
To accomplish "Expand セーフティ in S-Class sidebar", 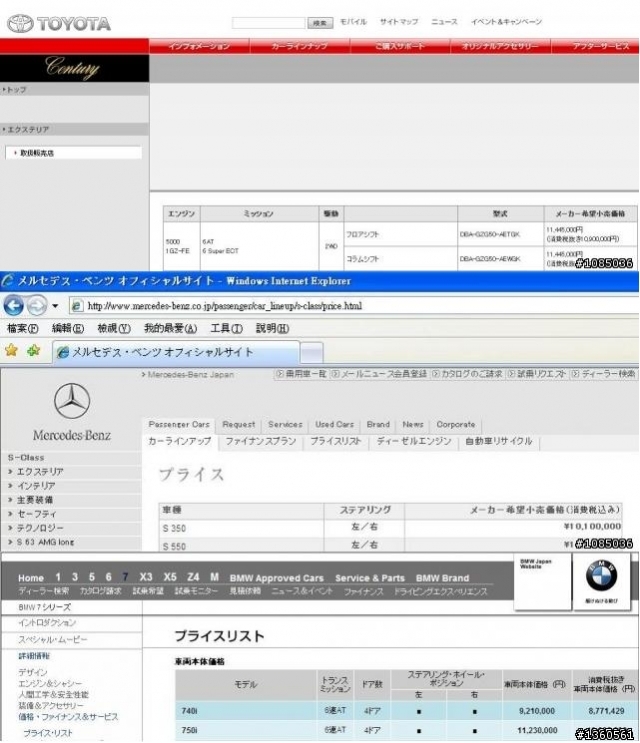I will tap(36, 514).
